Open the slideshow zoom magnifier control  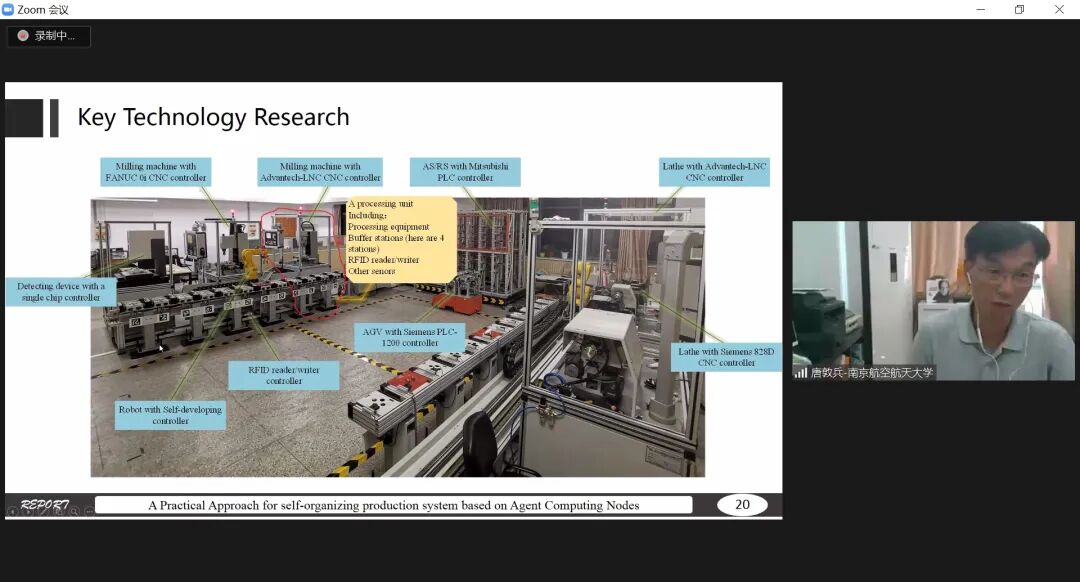coord(74,512)
